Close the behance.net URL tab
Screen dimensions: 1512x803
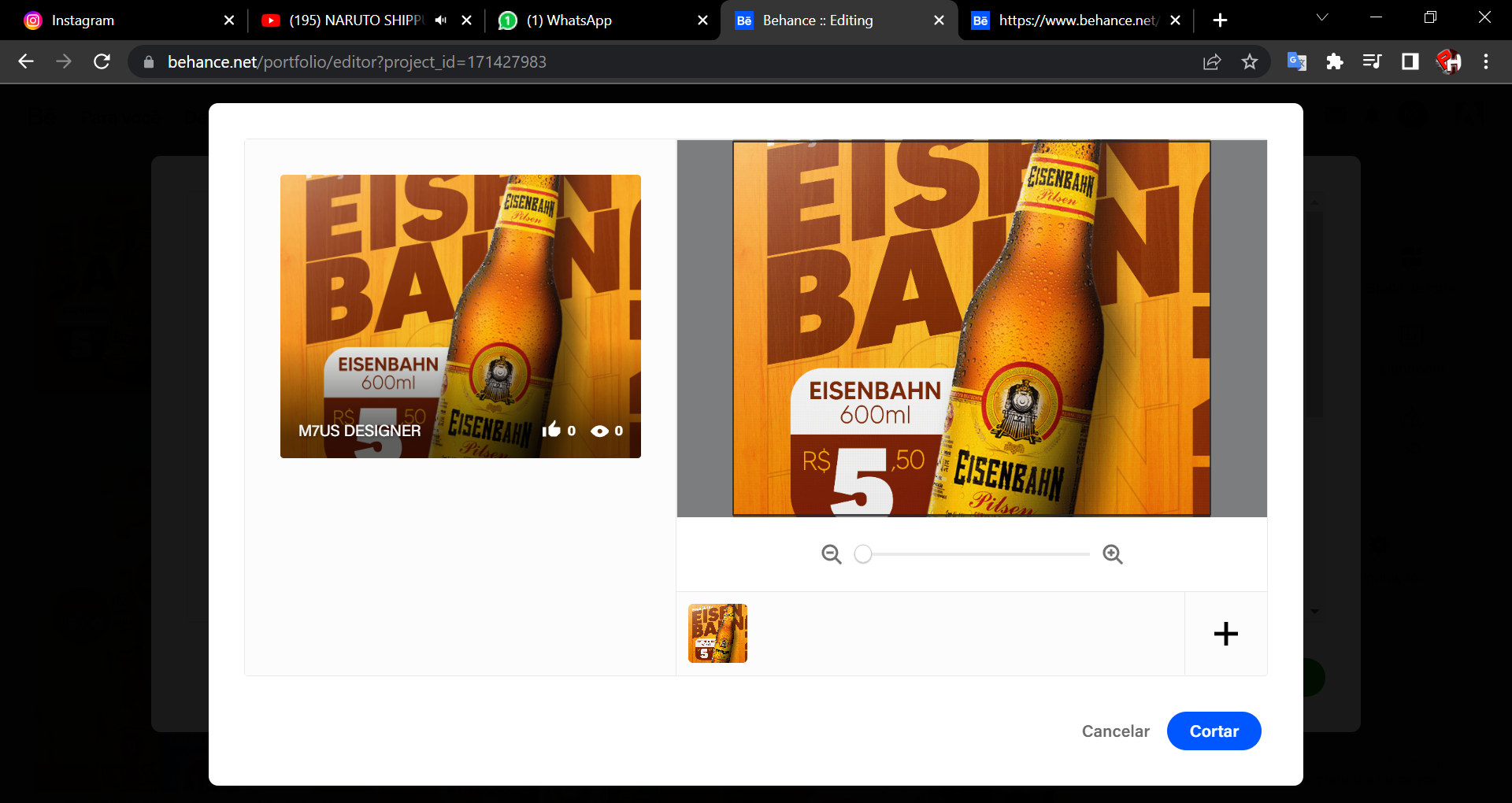pyautogui.click(x=1175, y=20)
